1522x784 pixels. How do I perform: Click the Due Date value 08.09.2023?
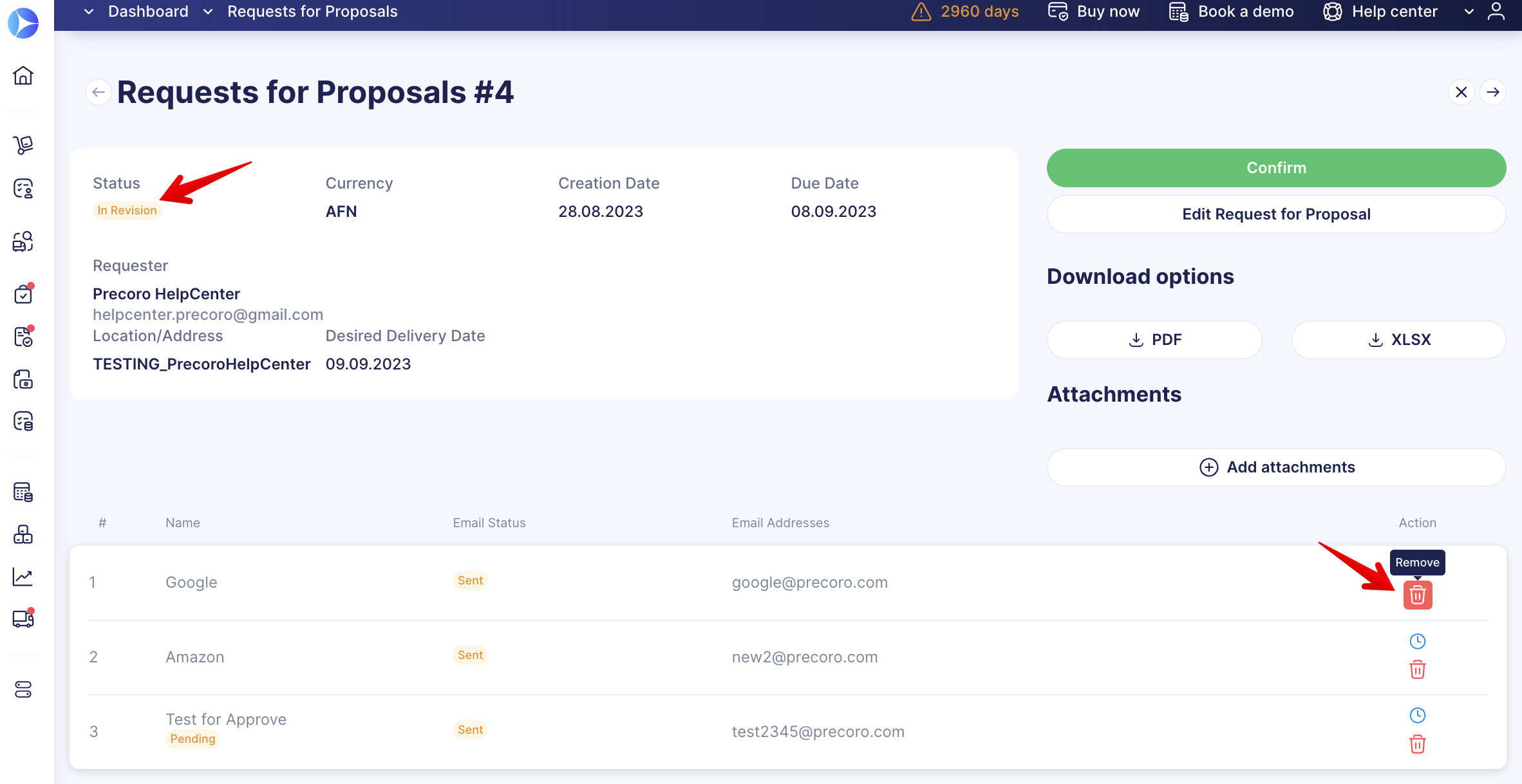pyautogui.click(x=834, y=212)
